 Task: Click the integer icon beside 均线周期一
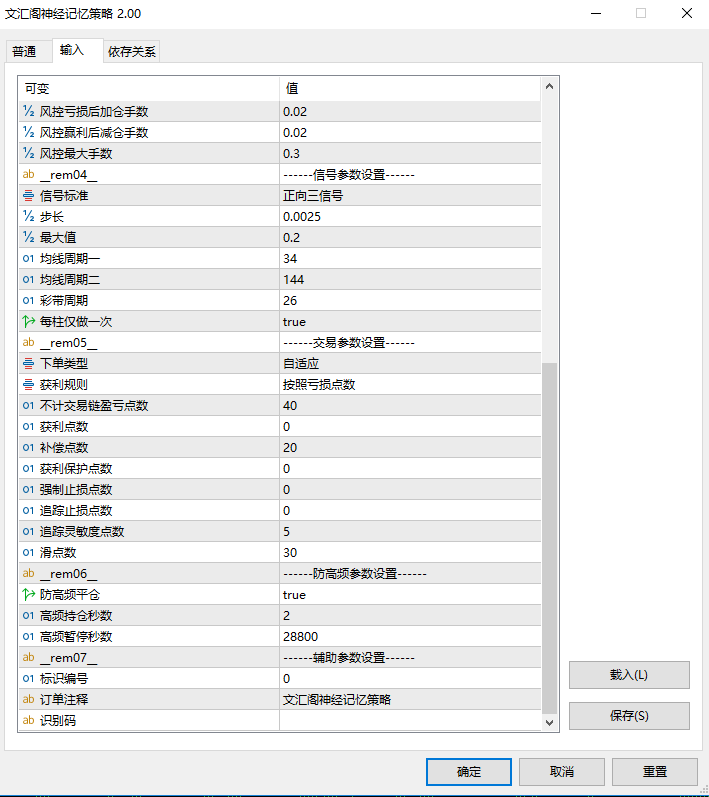click(x=28, y=259)
